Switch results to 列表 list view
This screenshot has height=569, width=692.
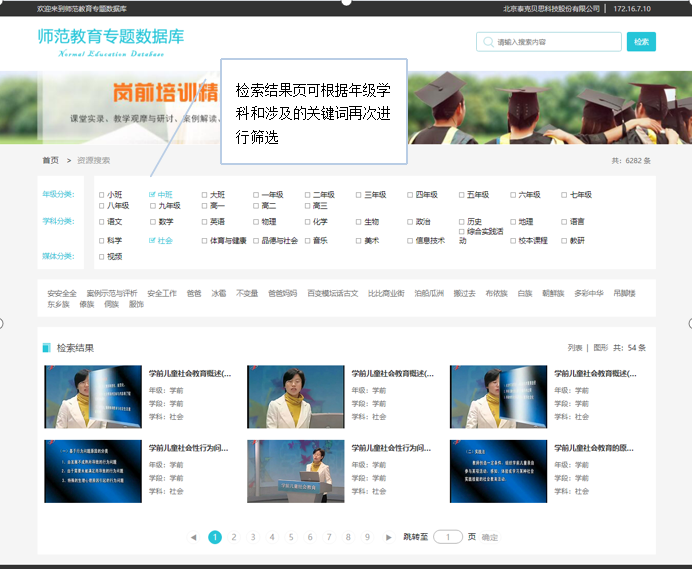coord(574,348)
